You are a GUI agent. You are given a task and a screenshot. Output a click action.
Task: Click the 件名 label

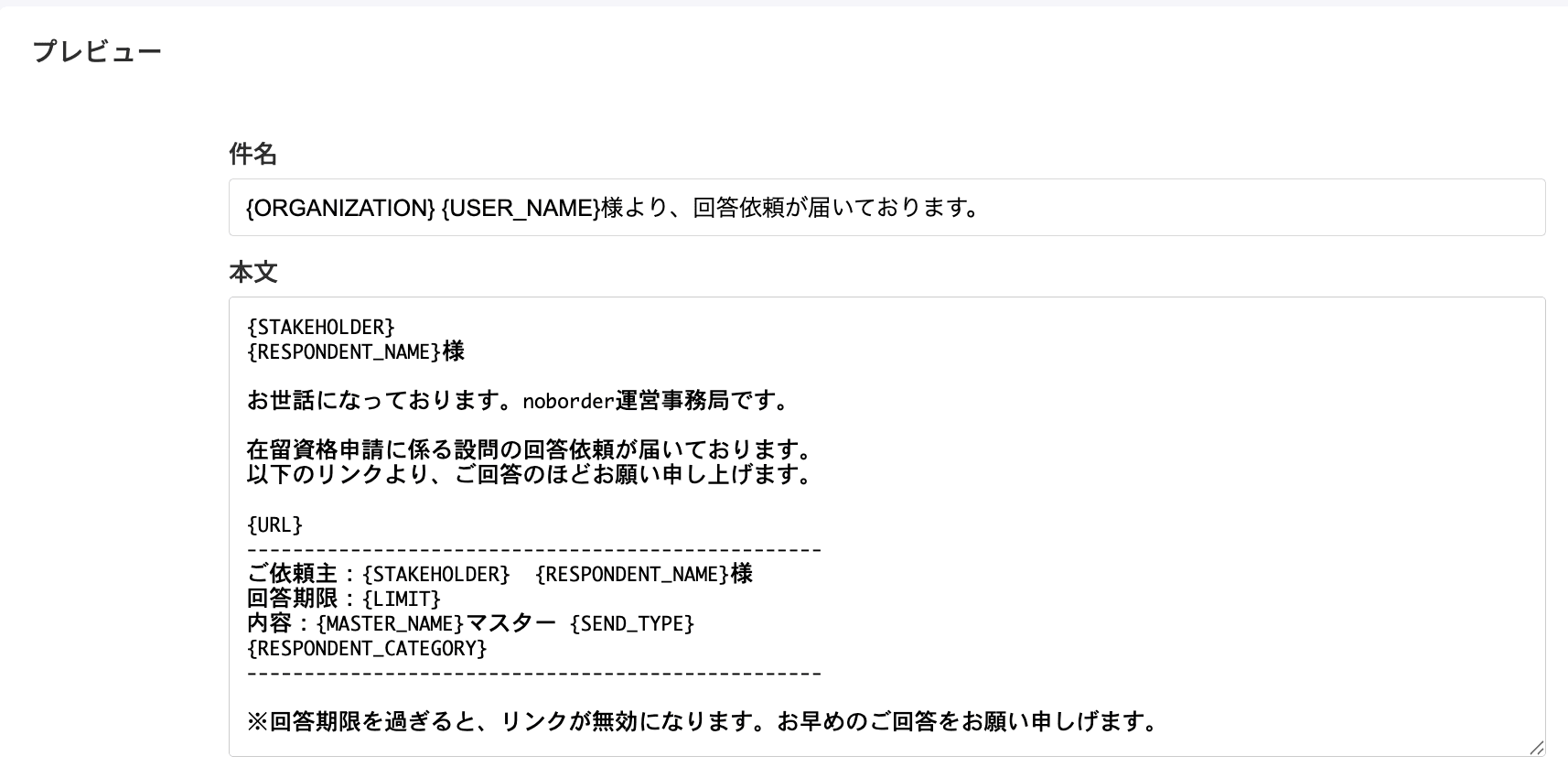point(252,154)
